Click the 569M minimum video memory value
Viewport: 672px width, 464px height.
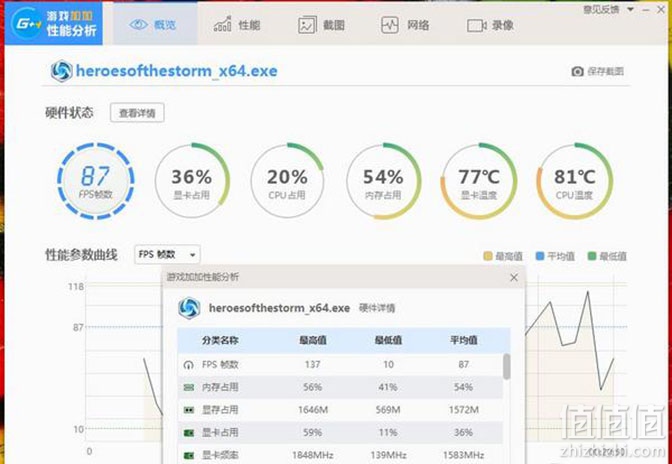pos(388,410)
